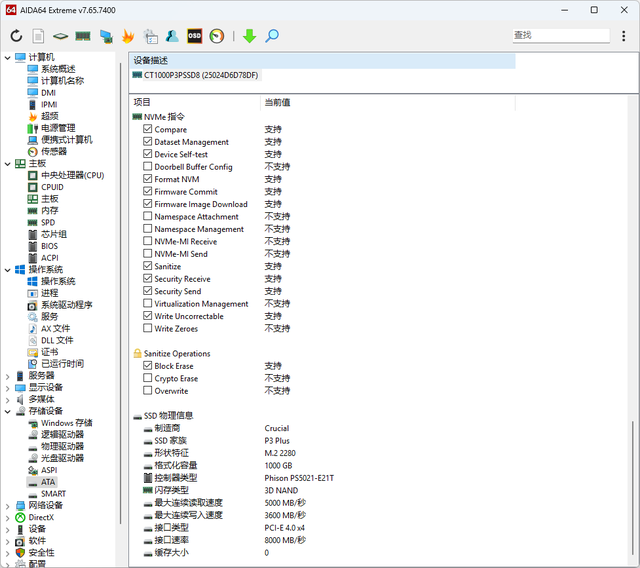Collapse the 操作系统 tree node

tap(7, 270)
